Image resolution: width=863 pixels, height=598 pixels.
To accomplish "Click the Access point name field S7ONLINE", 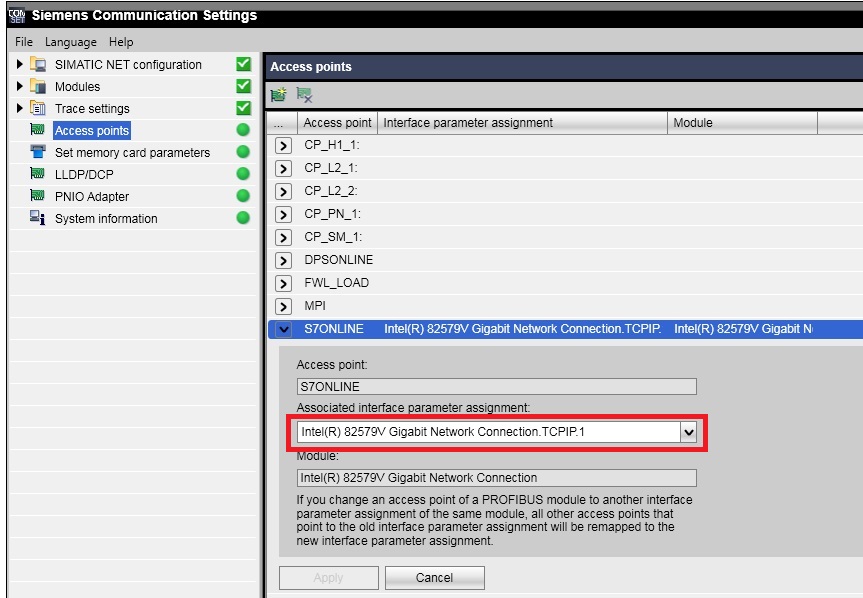I will tap(496, 387).
